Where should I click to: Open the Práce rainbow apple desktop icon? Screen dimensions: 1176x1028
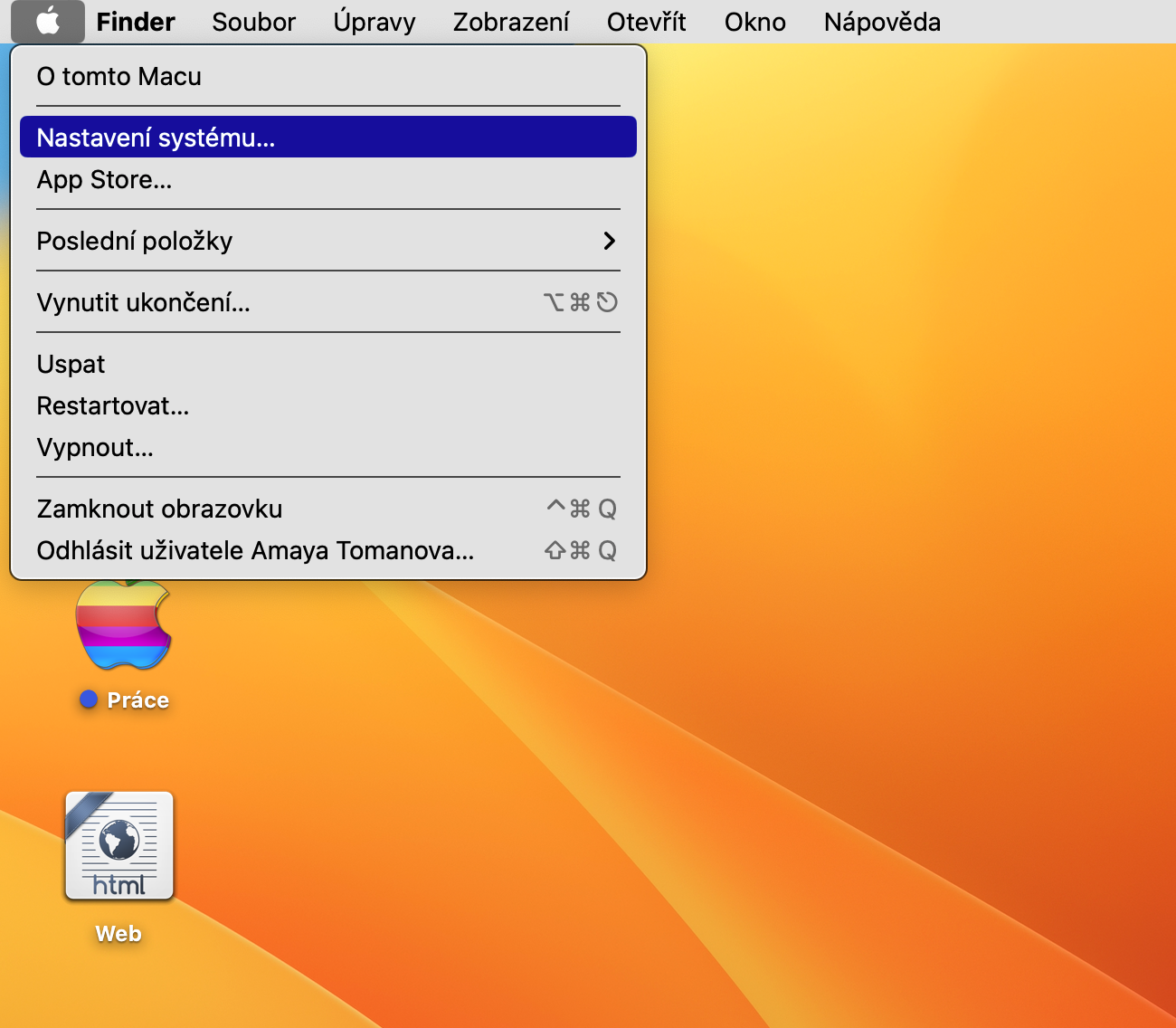point(124,624)
